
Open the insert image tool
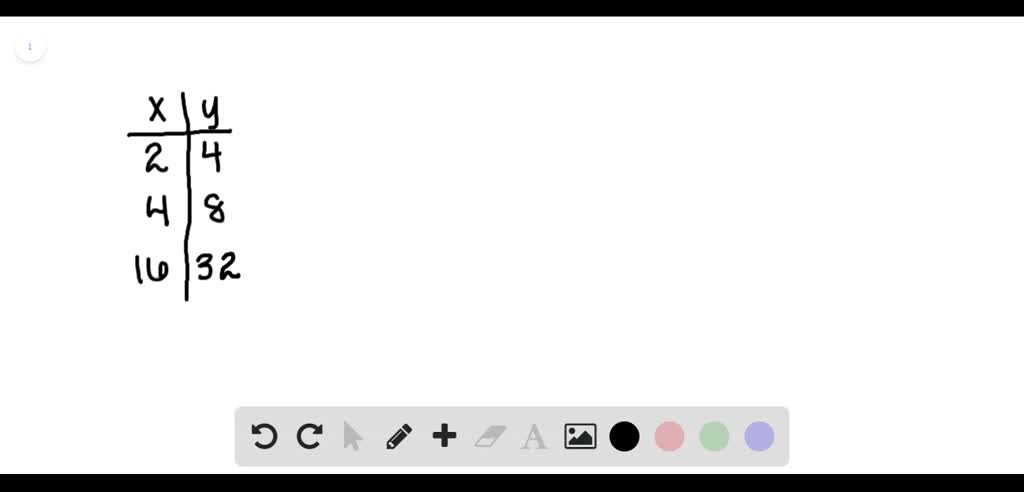click(x=580, y=436)
